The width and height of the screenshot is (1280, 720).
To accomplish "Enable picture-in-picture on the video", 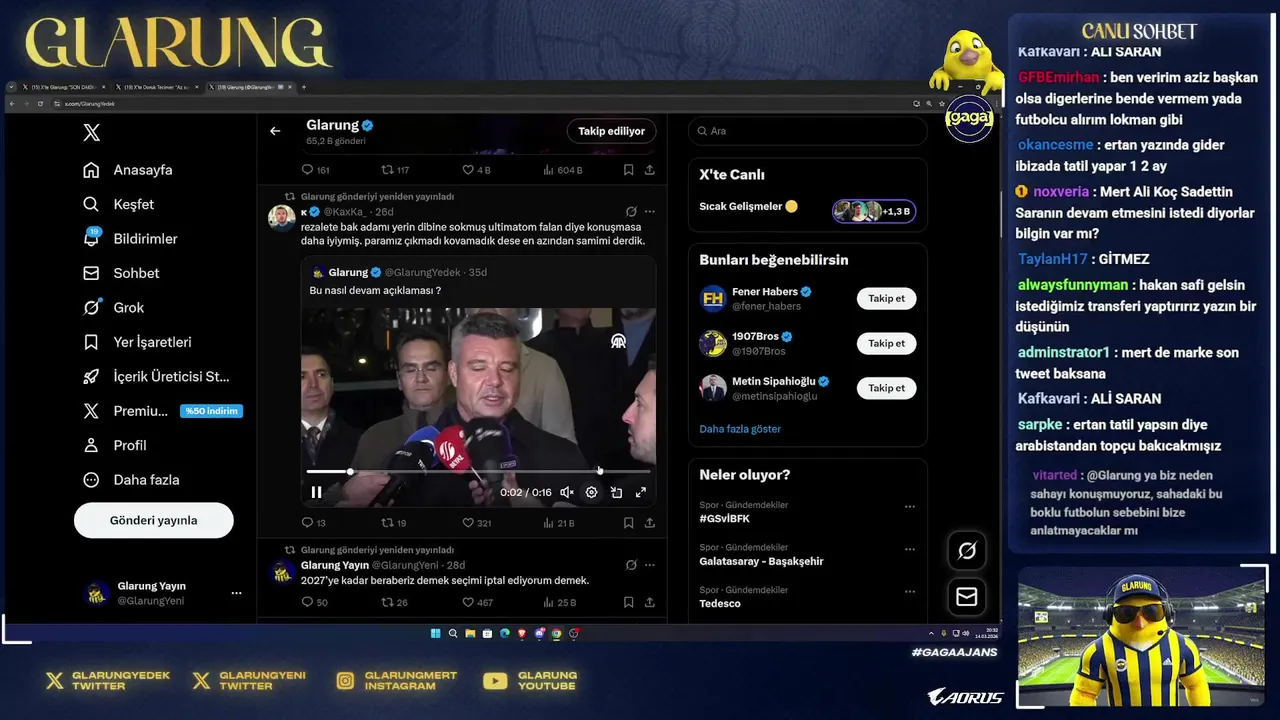I will (x=616, y=492).
